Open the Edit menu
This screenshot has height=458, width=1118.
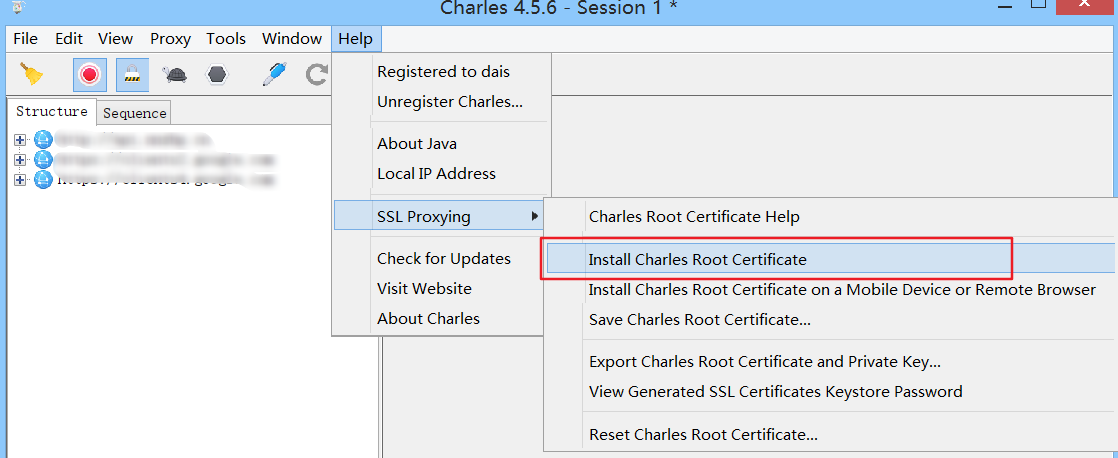(x=69, y=39)
